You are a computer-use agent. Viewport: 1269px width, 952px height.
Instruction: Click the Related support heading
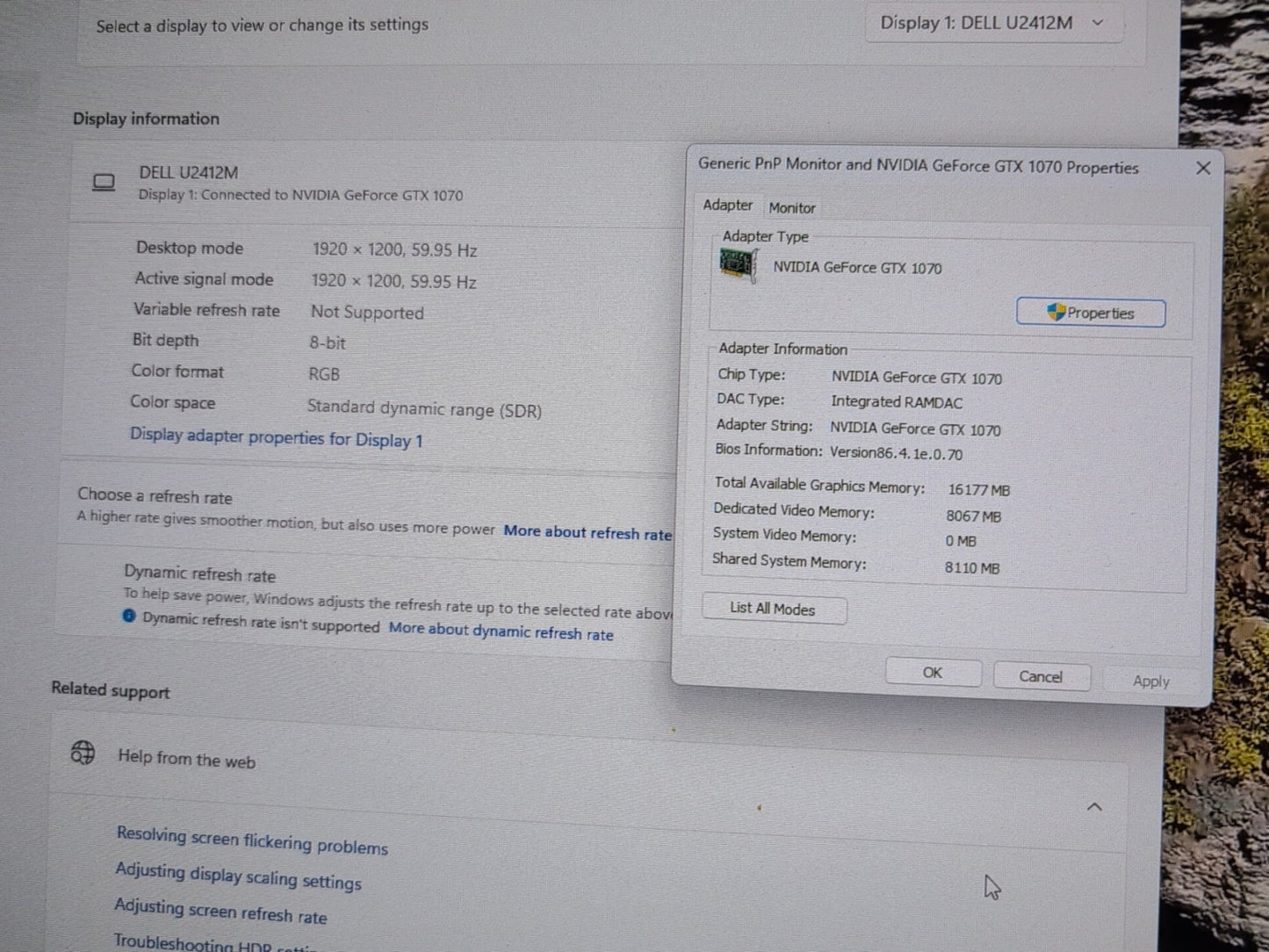[x=111, y=690]
